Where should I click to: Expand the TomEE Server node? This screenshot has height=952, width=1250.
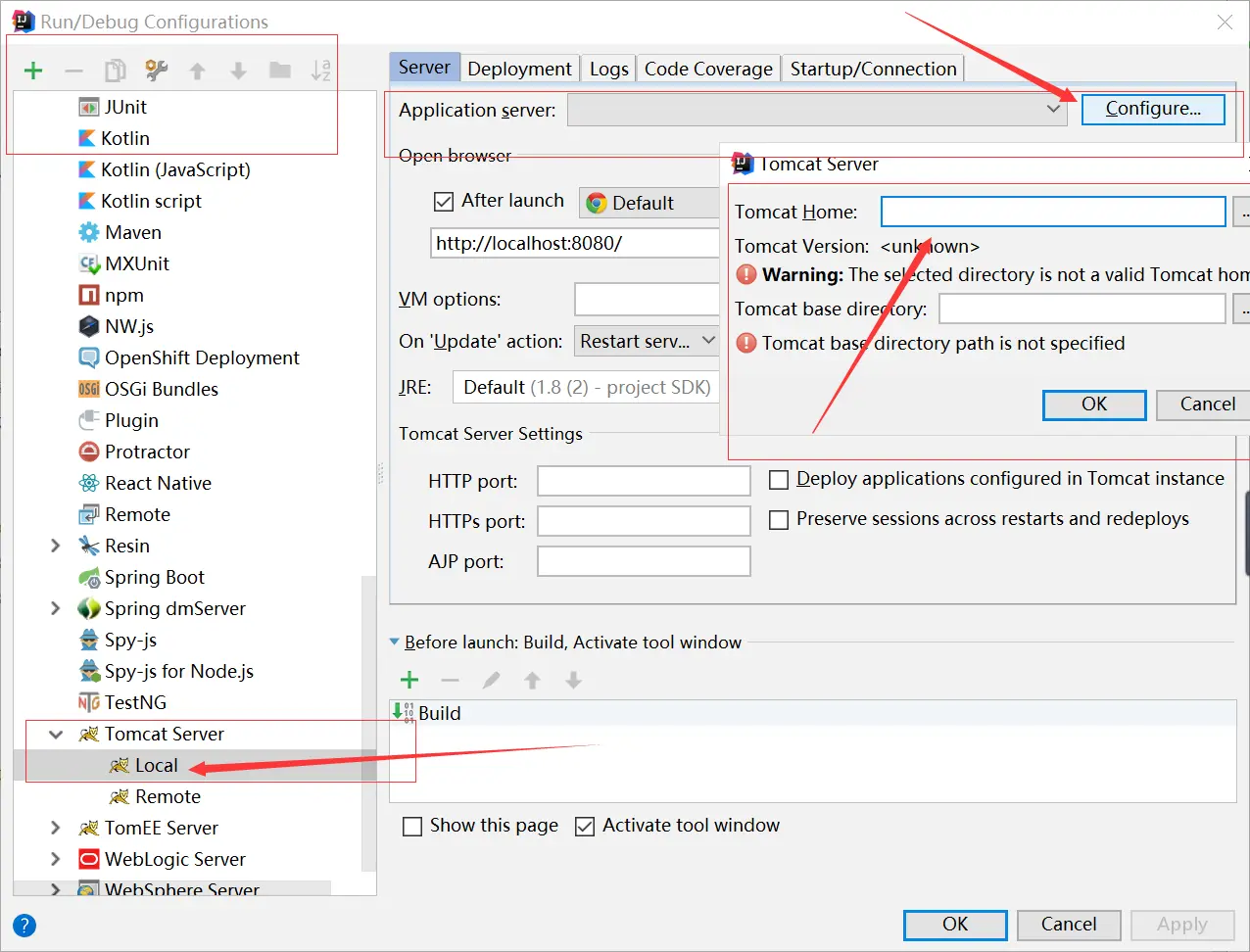[x=56, y=828]
